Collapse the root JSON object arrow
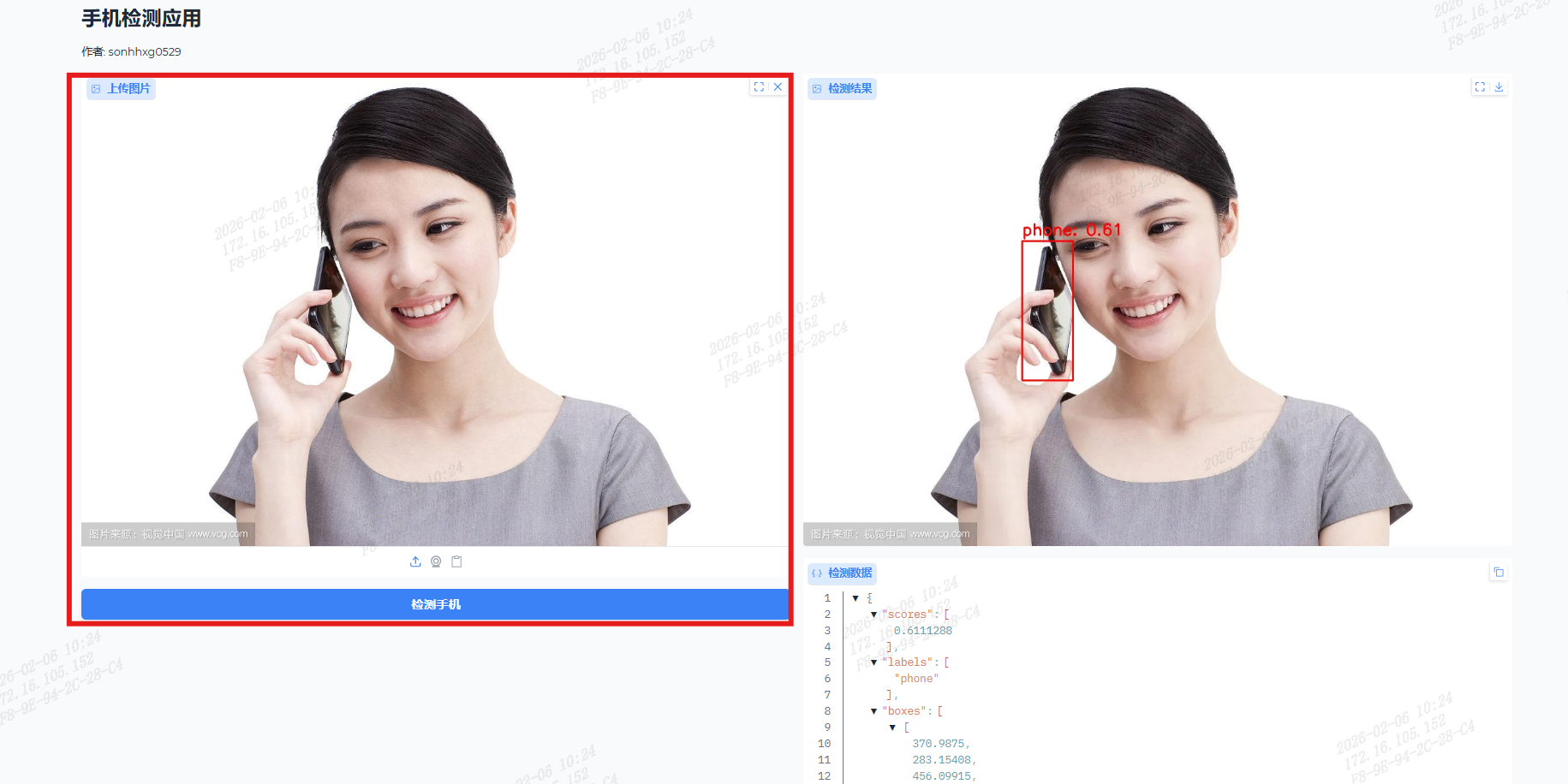This screenshot has width=1568, height=784. click(856, 598)
